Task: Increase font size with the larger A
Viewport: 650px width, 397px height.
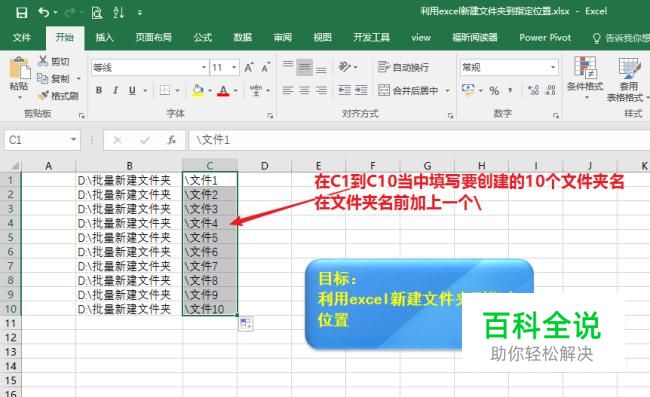Action: click(x=249, y=68)
